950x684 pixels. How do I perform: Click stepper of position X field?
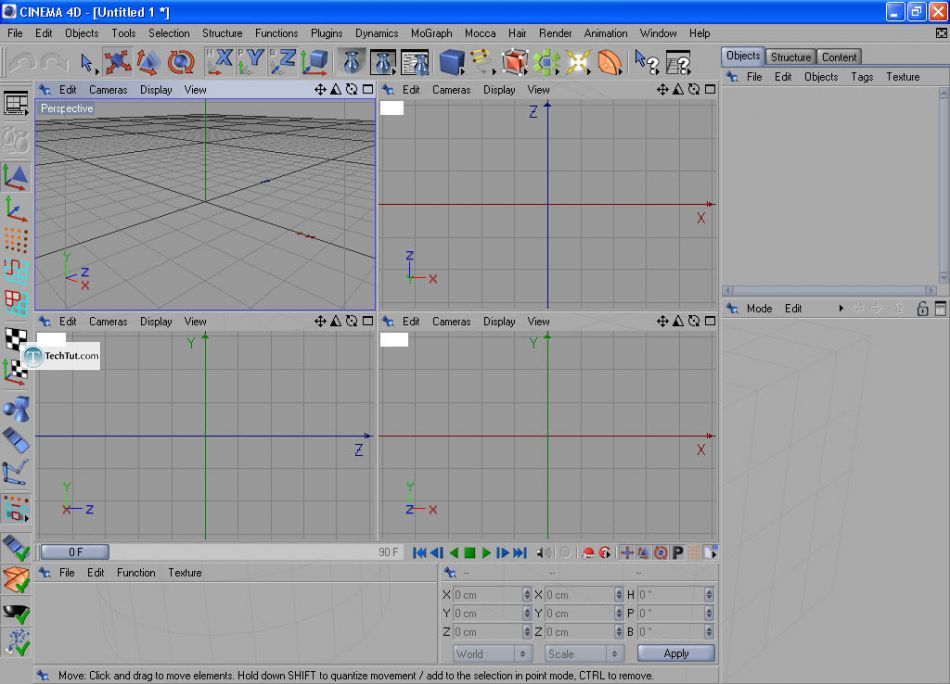pos(527,595)
